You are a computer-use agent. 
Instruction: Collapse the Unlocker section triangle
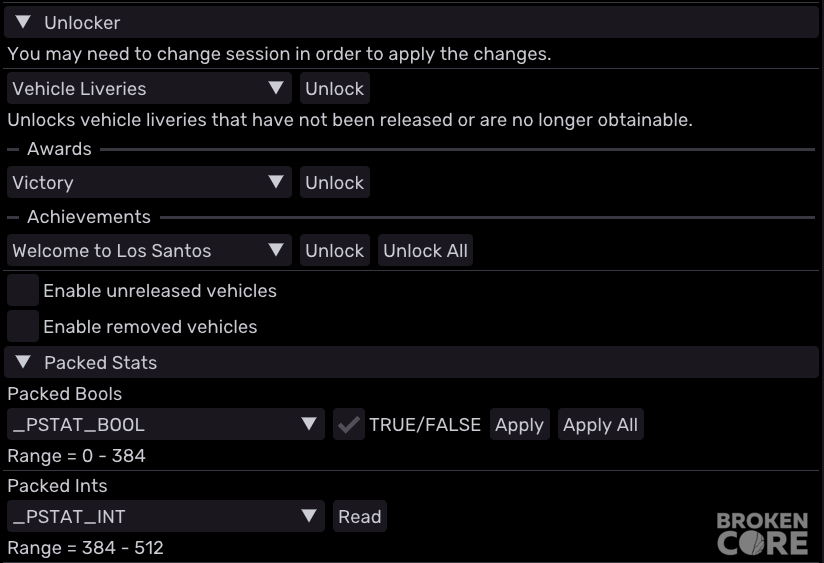(x=23, y=22)
